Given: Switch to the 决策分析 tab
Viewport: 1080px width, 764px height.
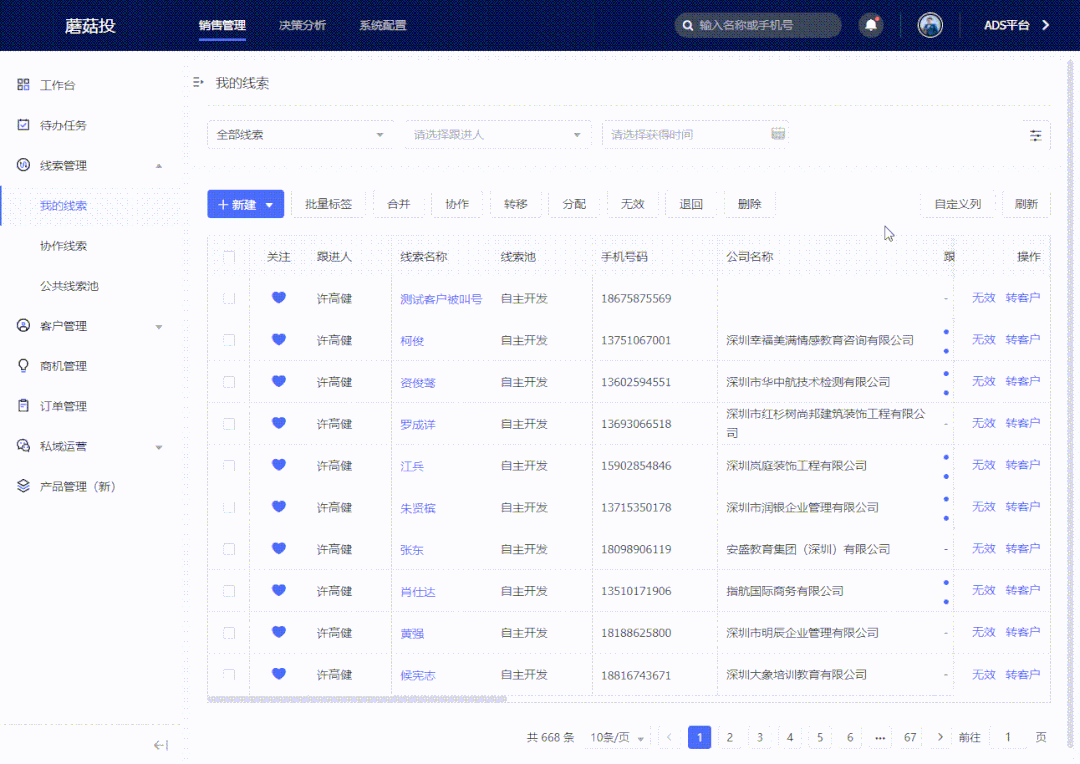Looking at the screenshot, I should coord(302,25).
